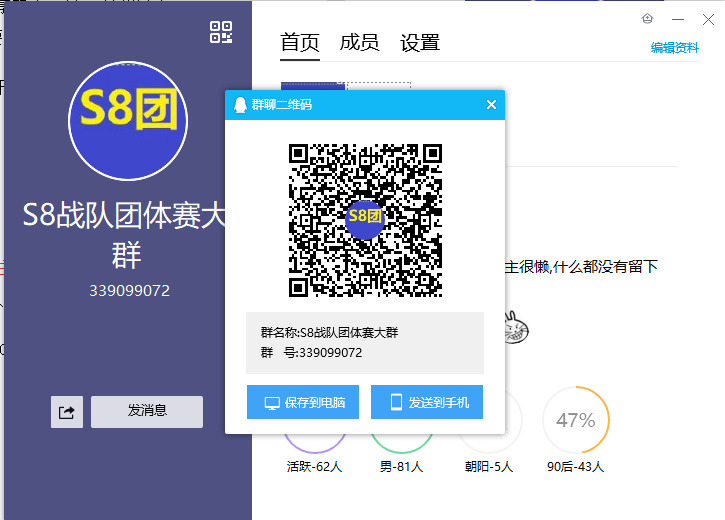Open the 设置 tab
Viewport: 725px width, 520px height.
[420, 43]
